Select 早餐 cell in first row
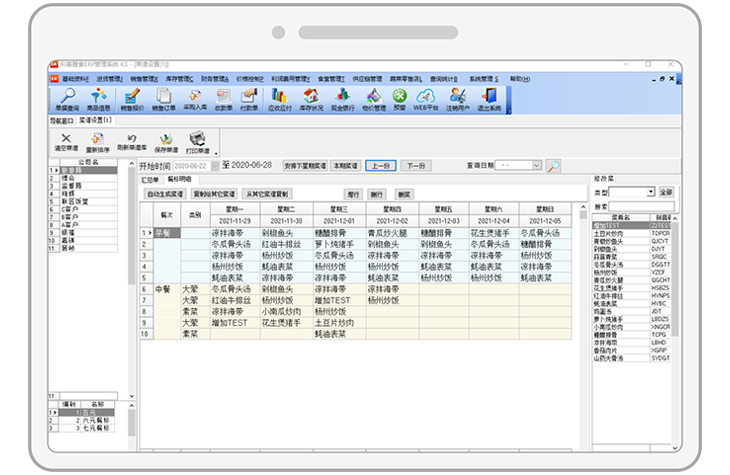730x475 pixels. [x=162, y=231]
